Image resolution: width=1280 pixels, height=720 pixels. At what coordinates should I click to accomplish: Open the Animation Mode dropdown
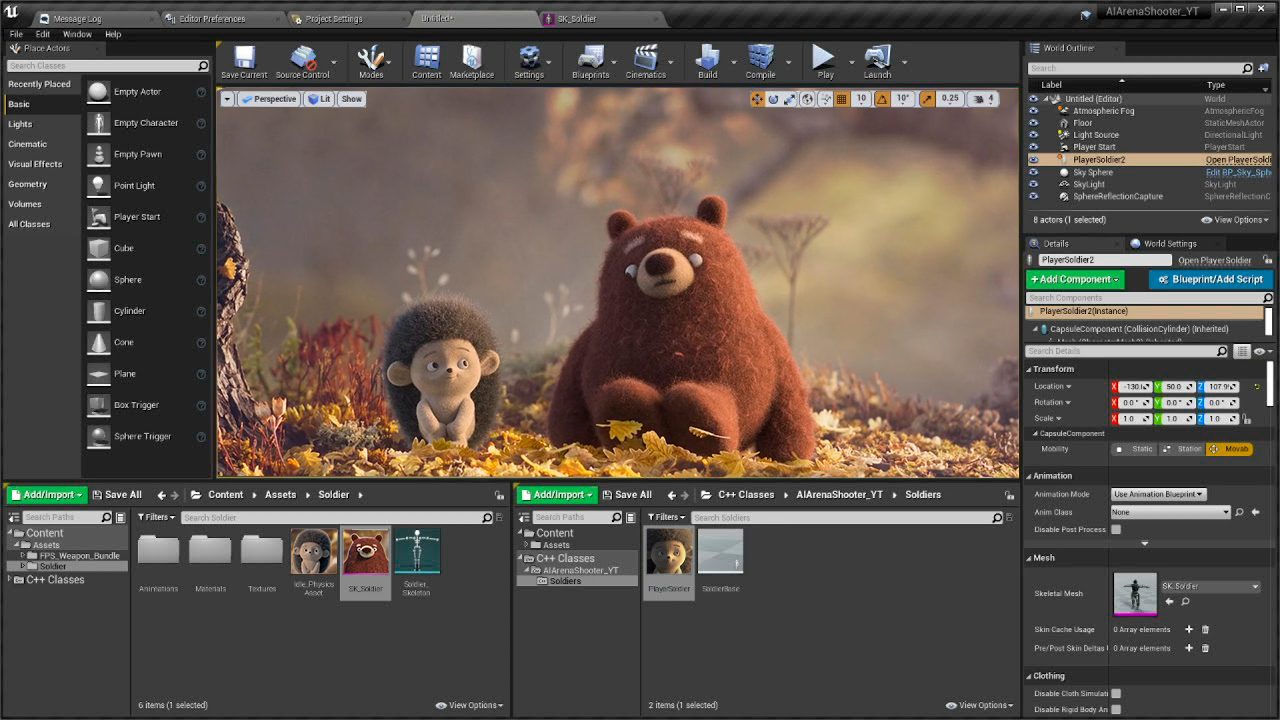click(1159, 494)
